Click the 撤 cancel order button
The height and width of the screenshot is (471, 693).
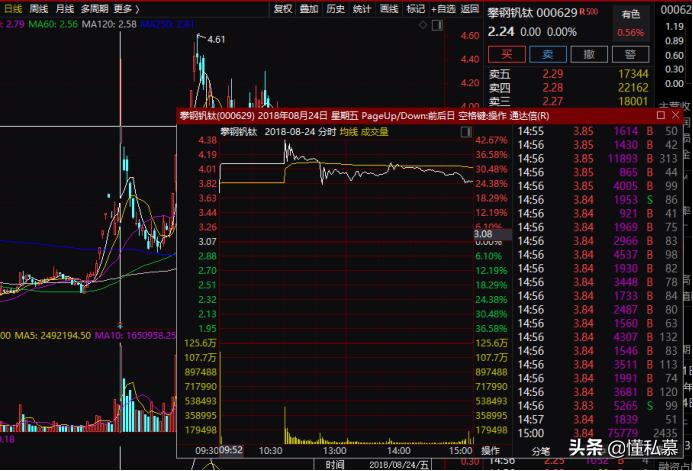[589, 54]
